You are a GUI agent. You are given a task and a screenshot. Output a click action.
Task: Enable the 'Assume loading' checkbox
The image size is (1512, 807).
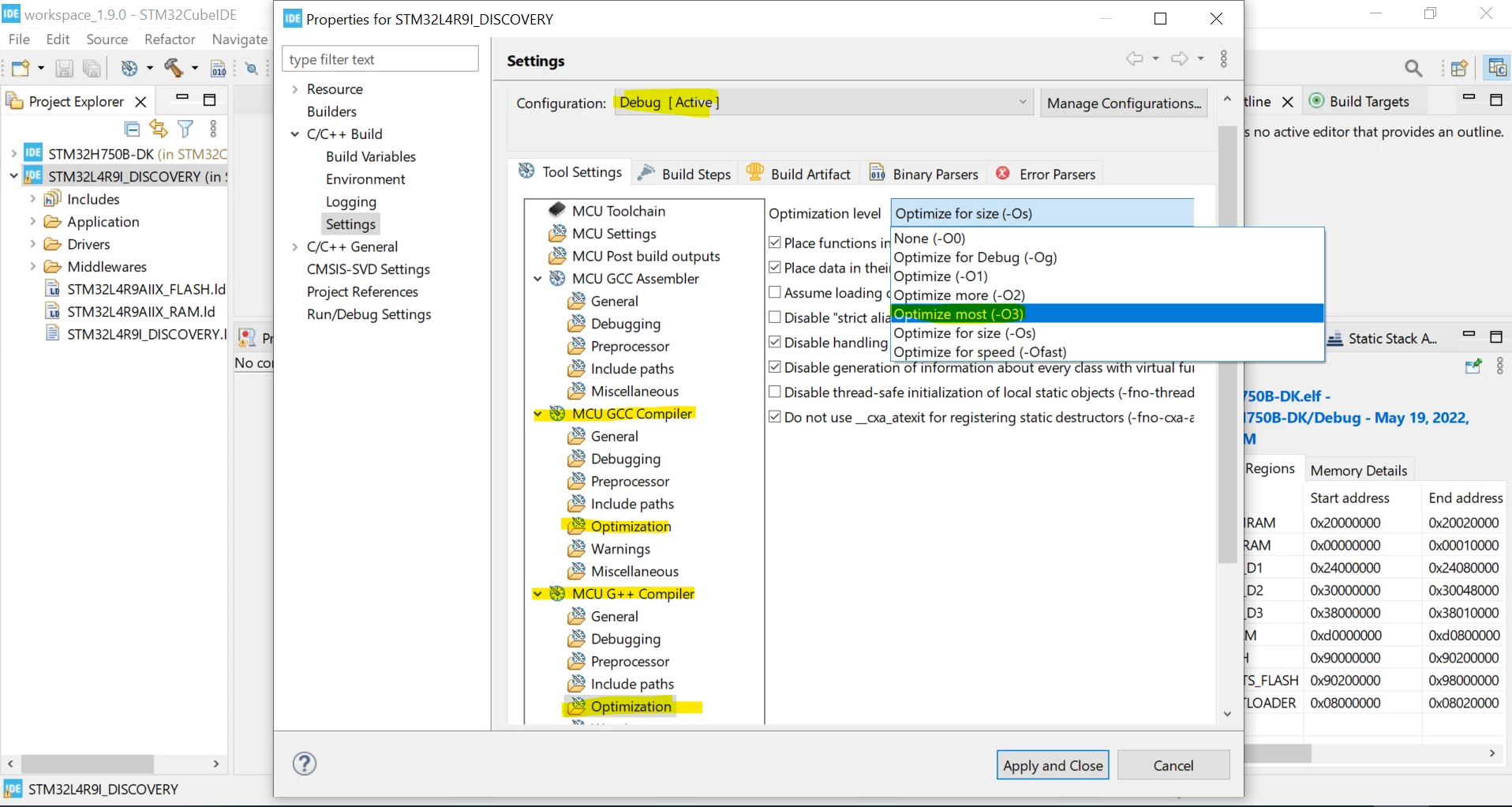(x=775, y=292)
